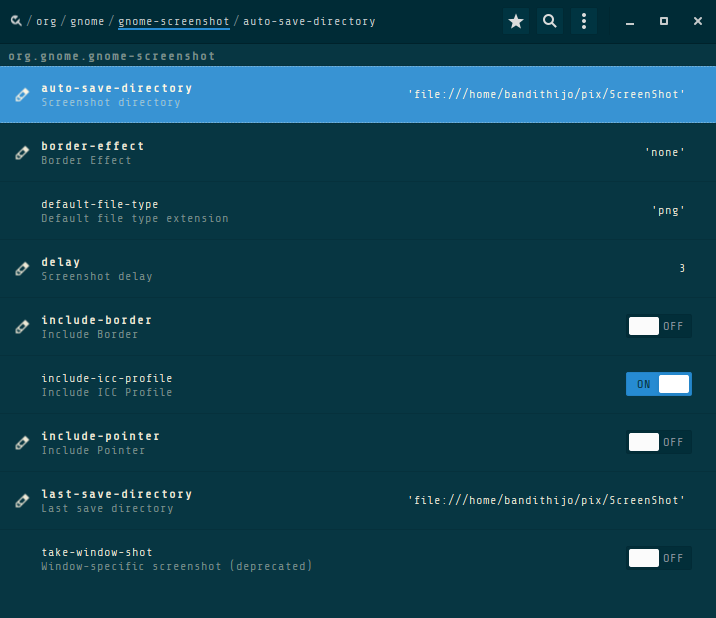This screenshot has height=618, width=716.
Task: Open the search magnifier in header
Action: click(x=550, y=21)
